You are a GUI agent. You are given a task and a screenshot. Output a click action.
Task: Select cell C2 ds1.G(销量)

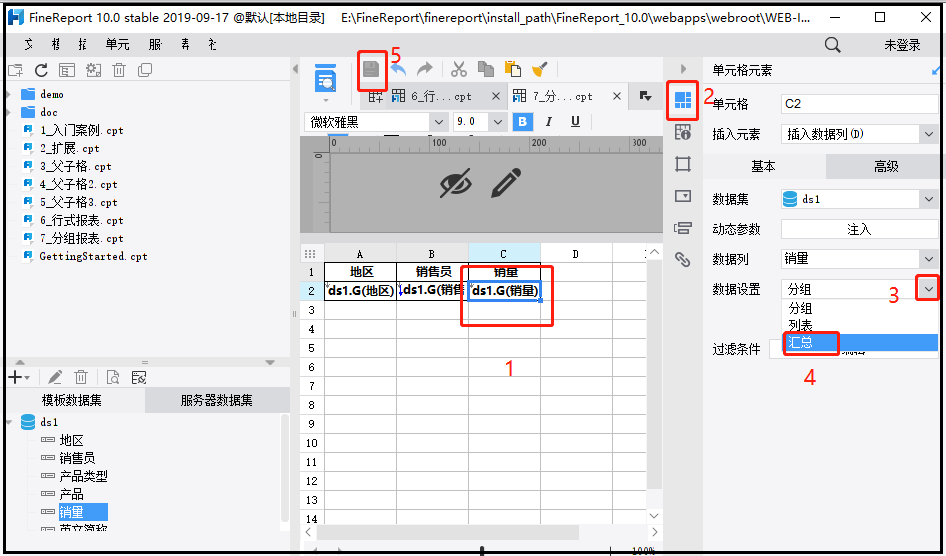(504, 291)
